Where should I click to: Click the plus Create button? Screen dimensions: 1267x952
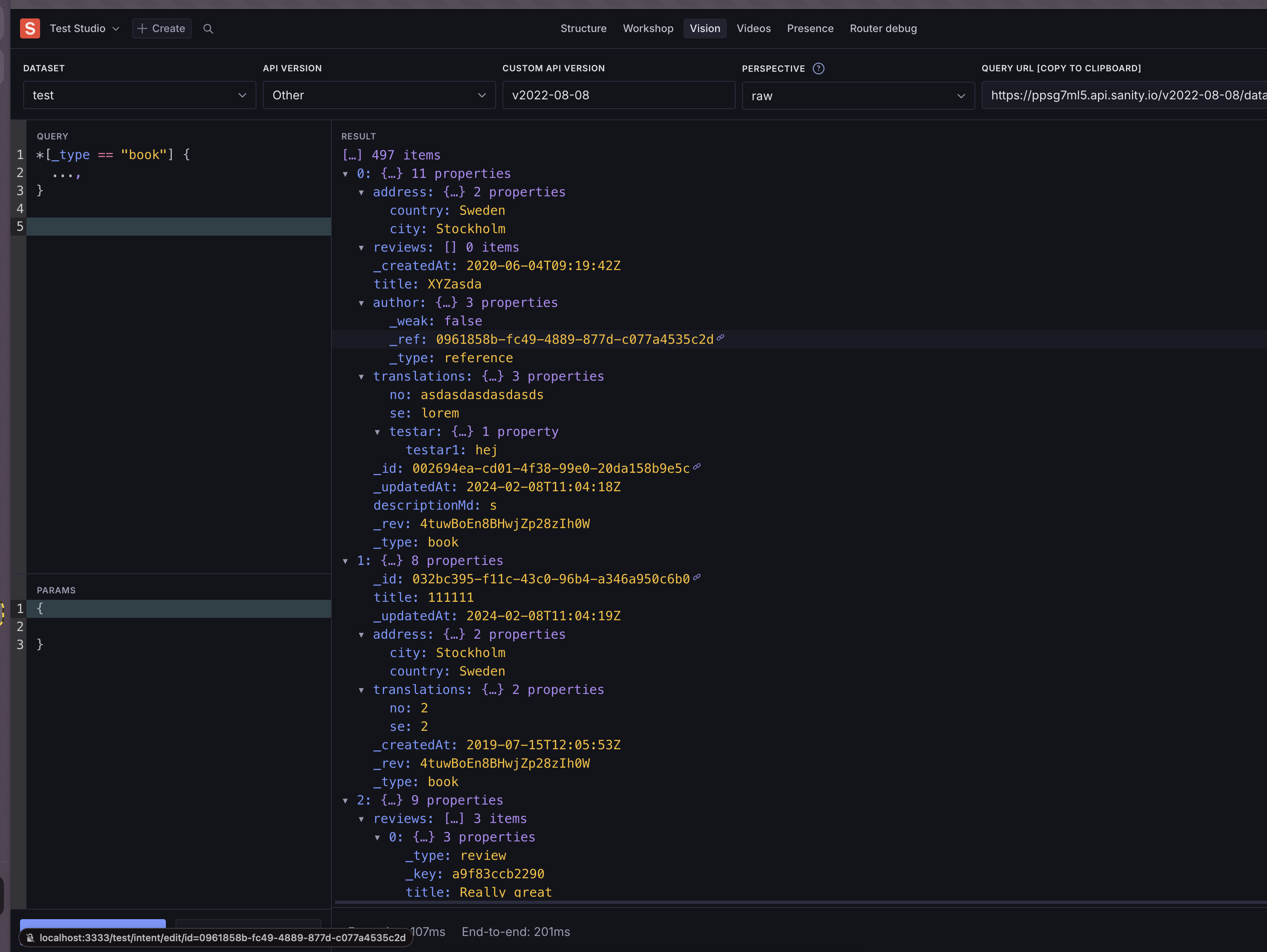tap(161, 28)
